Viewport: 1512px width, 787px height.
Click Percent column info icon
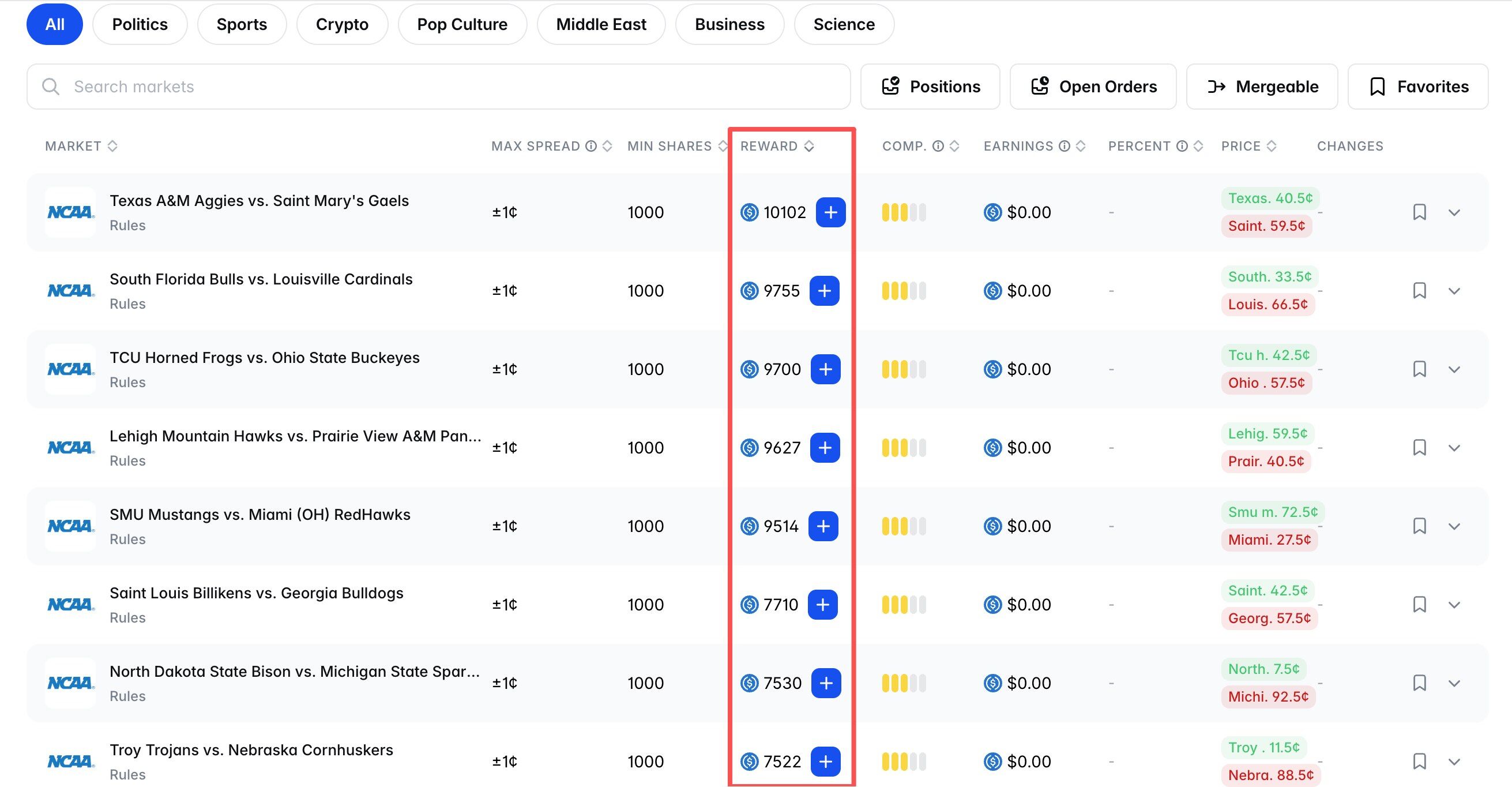coord(1182,146)
